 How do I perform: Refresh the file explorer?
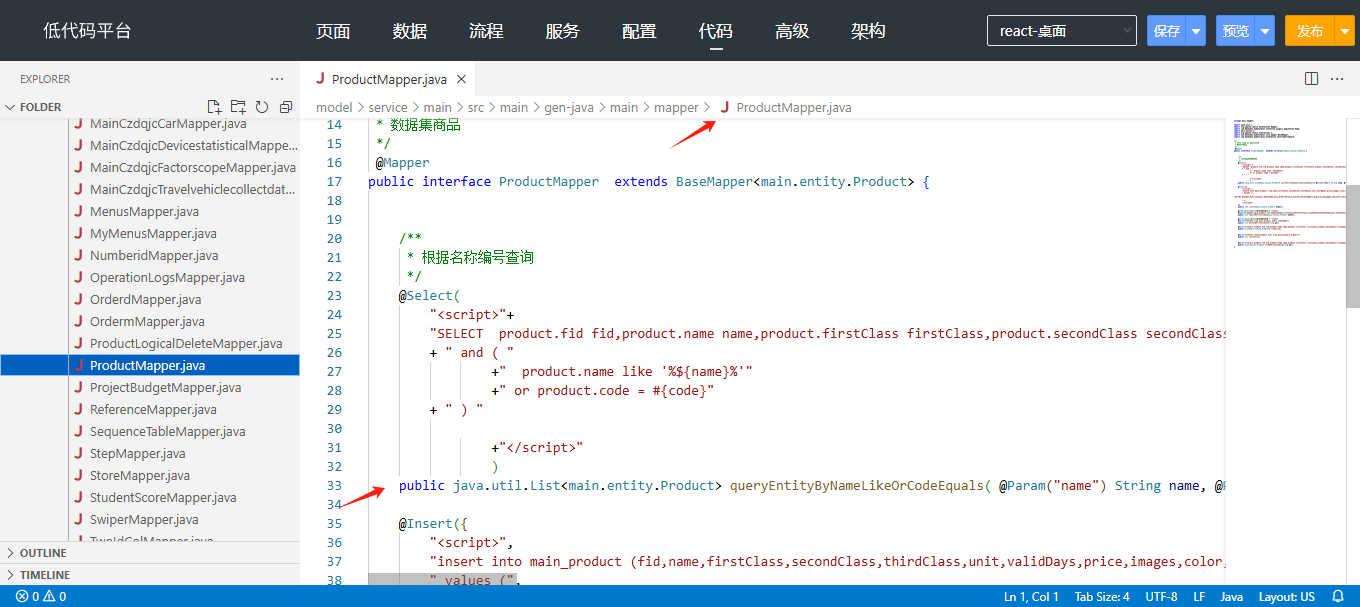click(262, 107)
